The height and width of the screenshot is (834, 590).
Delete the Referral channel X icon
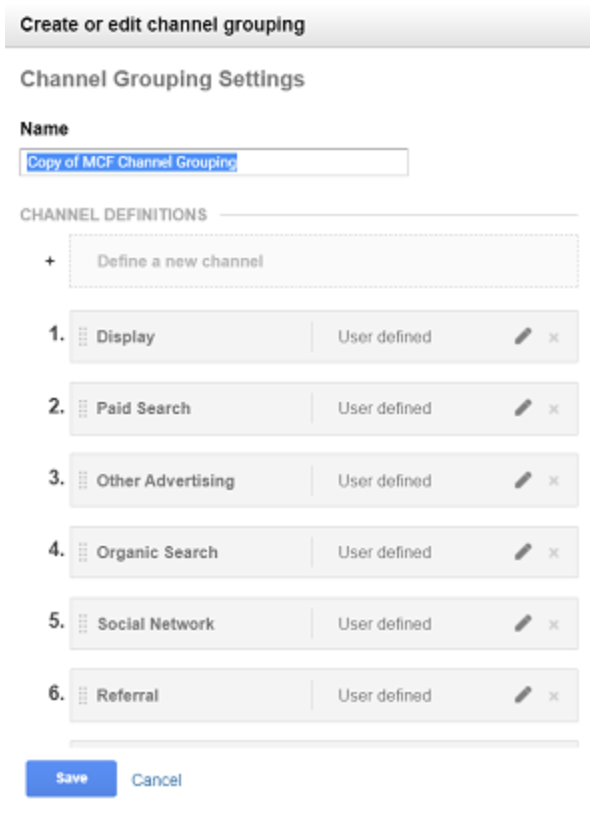click(x=553, y=696)
